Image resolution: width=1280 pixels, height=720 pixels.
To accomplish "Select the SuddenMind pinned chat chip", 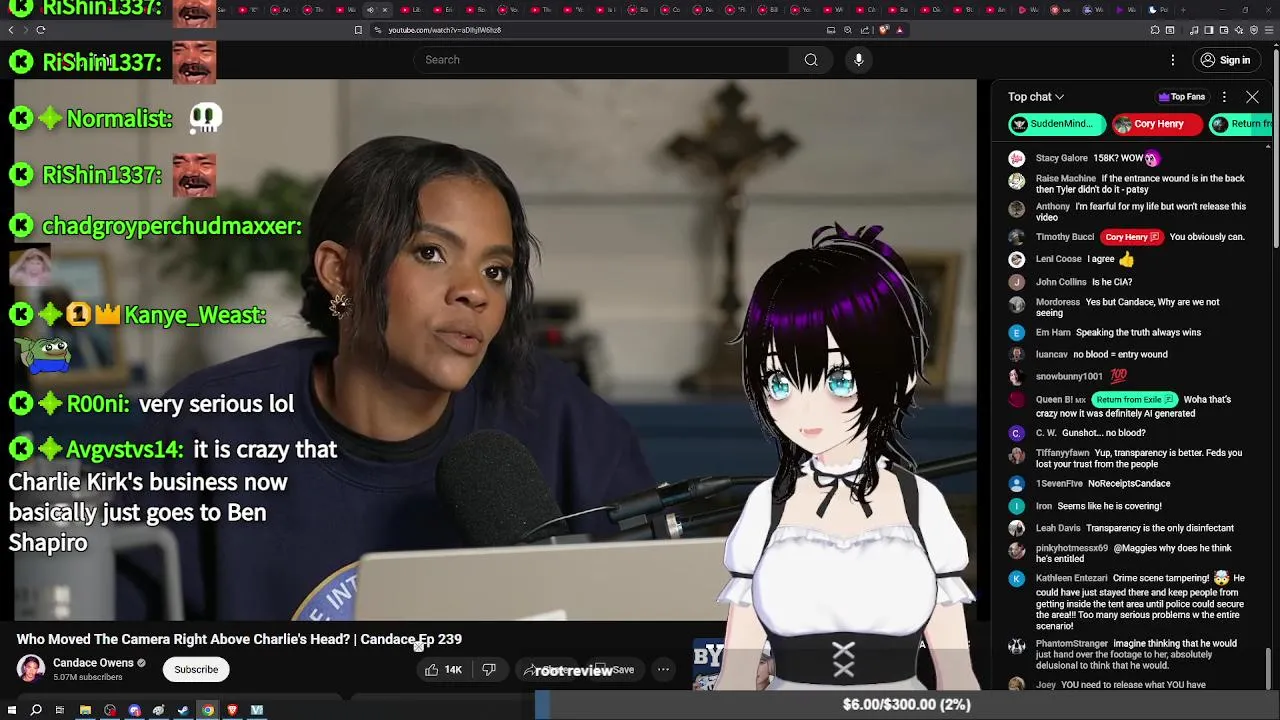I will [x=1056, y=124].
